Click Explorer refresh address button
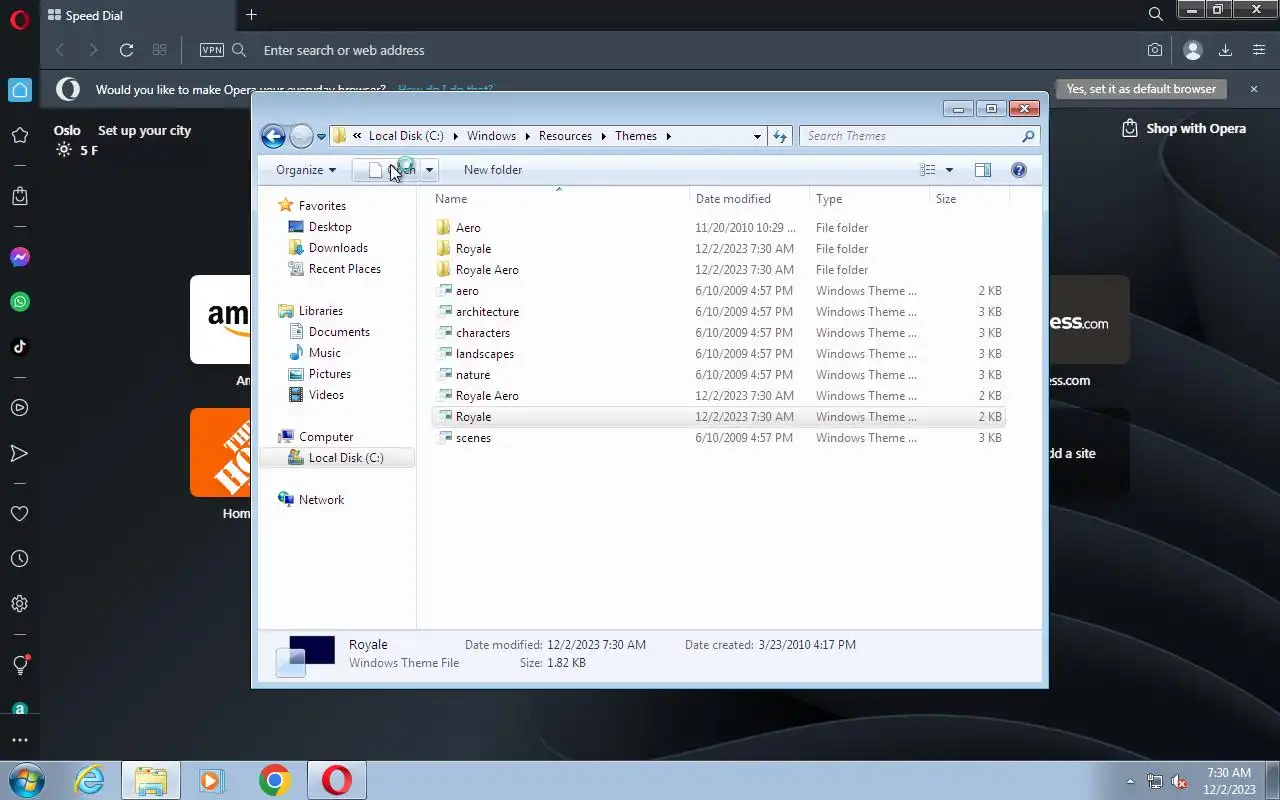 [x=780, y=136]
